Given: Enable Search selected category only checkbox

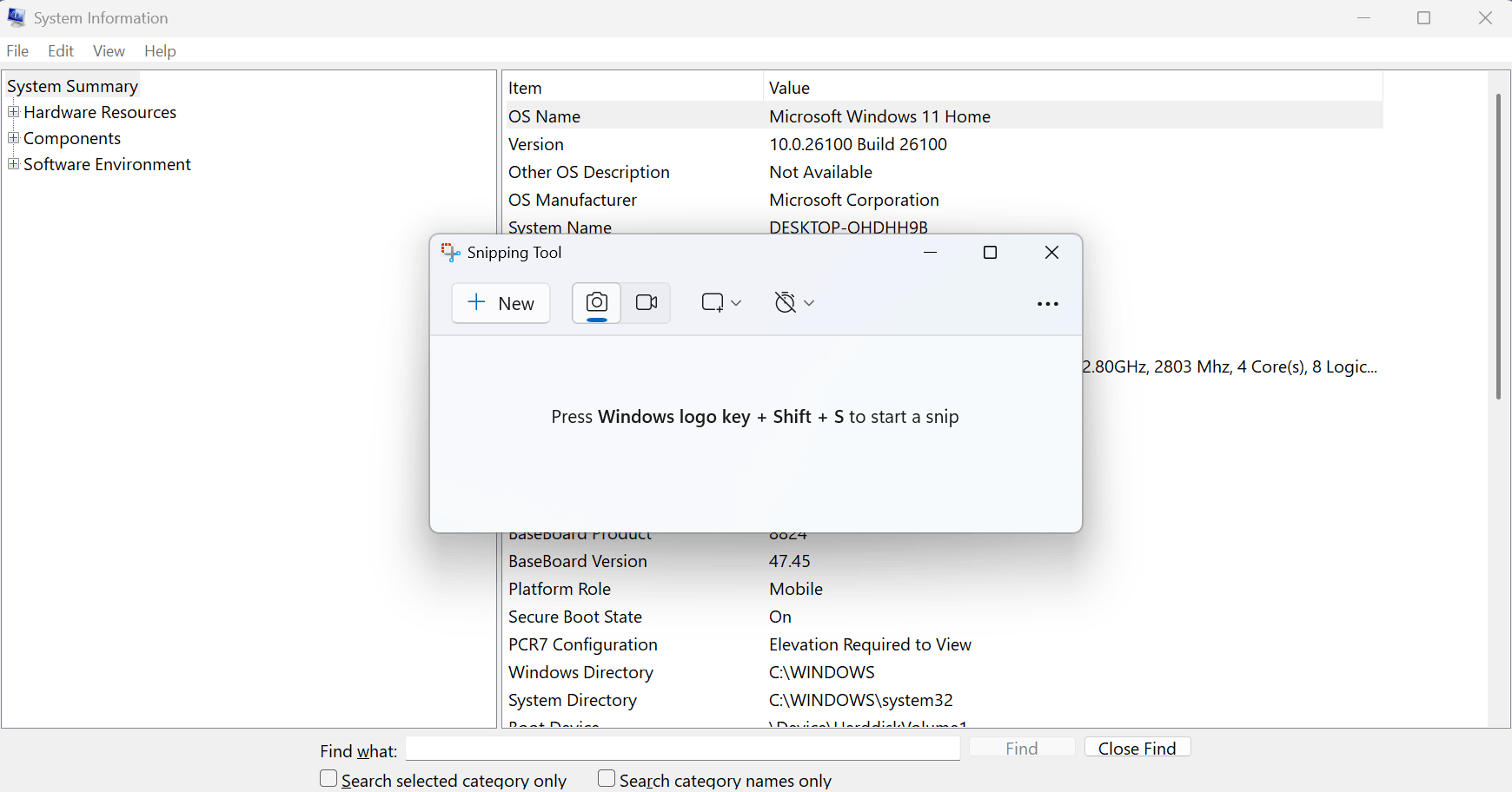Looking at the screenshot, I should 328,779.
